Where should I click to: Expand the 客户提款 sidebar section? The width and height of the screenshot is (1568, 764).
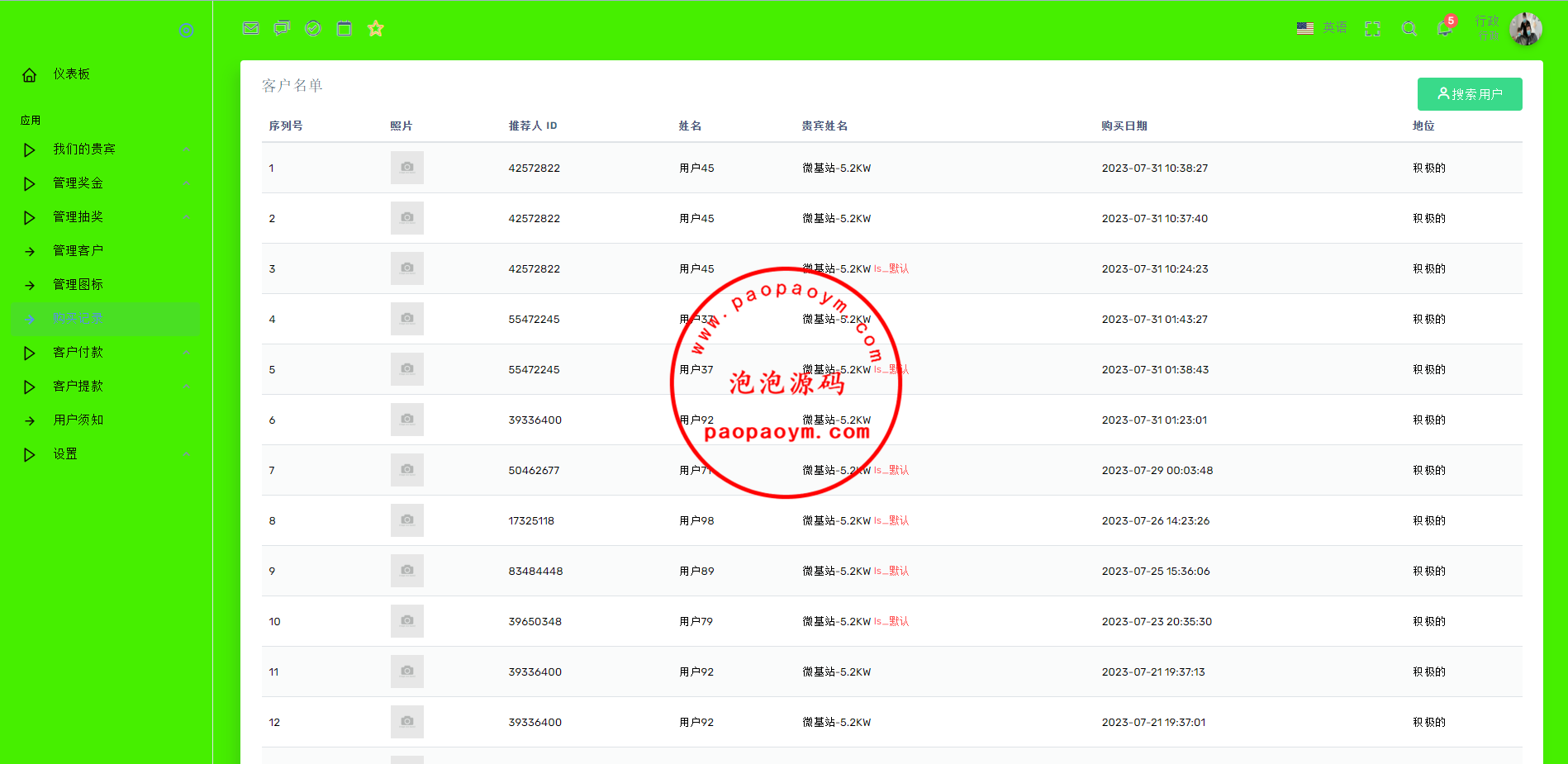coord(78,387)
